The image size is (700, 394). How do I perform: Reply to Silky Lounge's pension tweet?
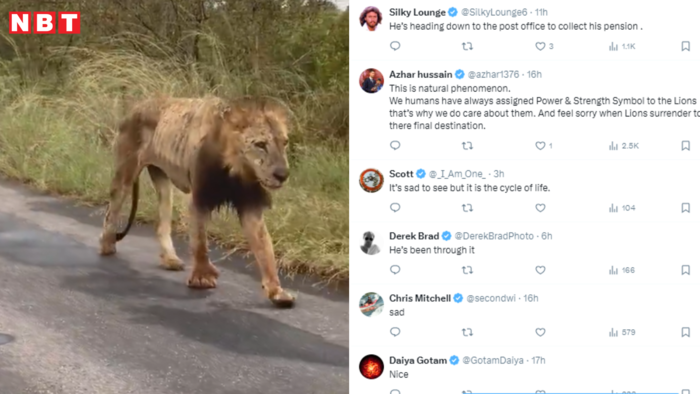(x=395, y=46)
